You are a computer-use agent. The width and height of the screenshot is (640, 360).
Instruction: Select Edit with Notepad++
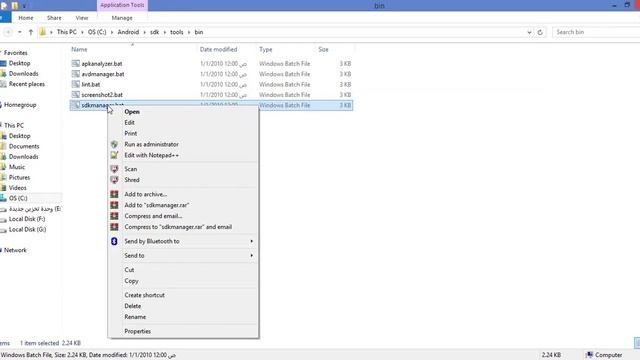(x=183, y=155)
